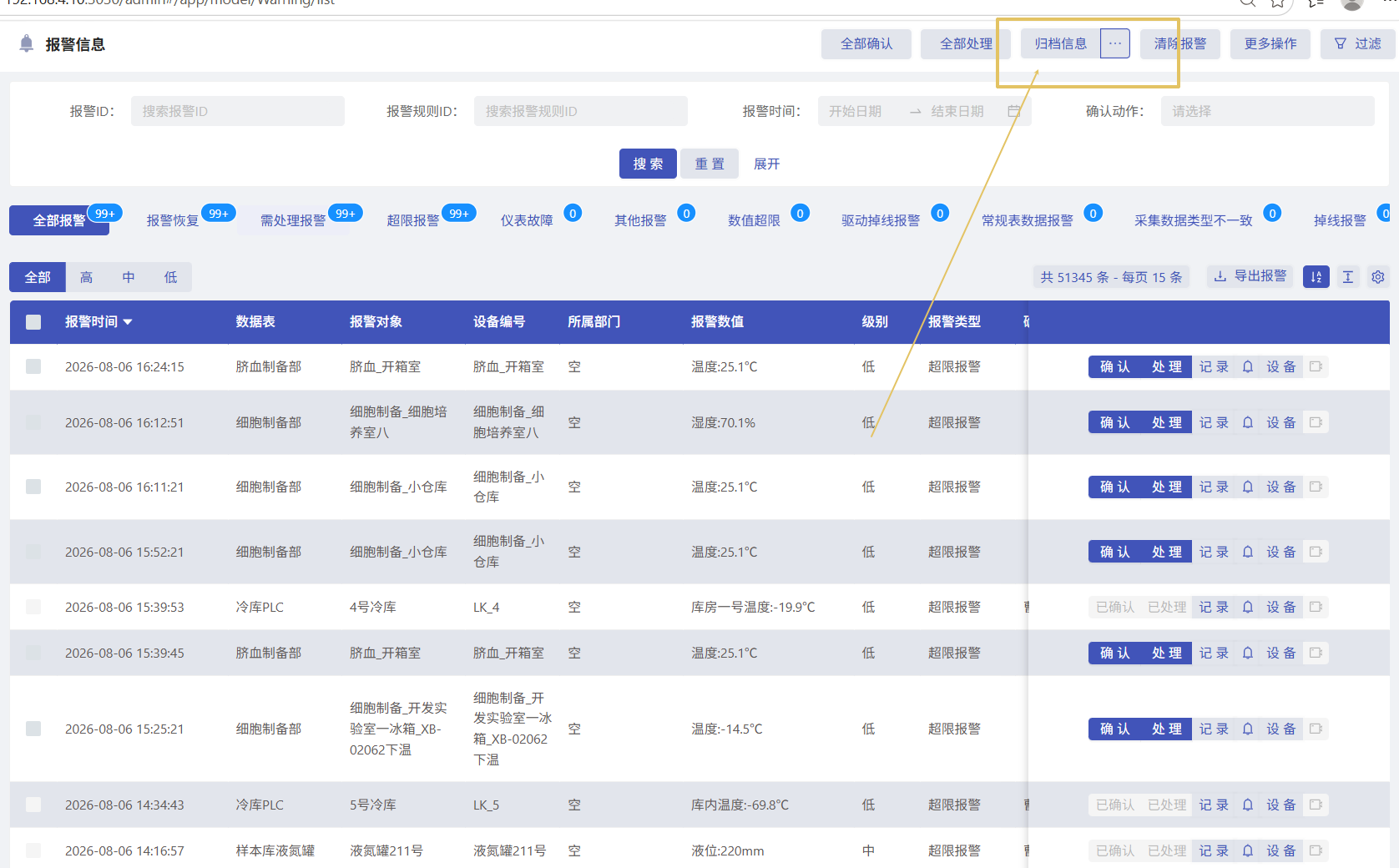Click the 导出报警 export button
Viewport: 1399px width, 868px height.
point(1250,276)
